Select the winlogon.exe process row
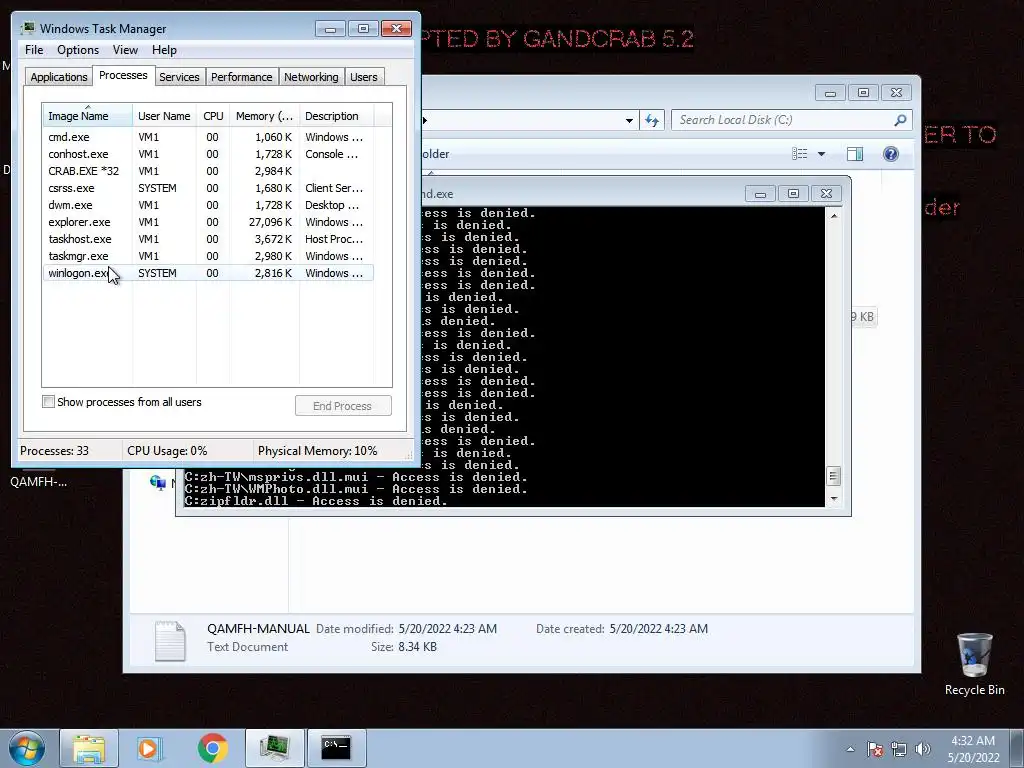The image size is (1024, 768). (x=208, y=273)
